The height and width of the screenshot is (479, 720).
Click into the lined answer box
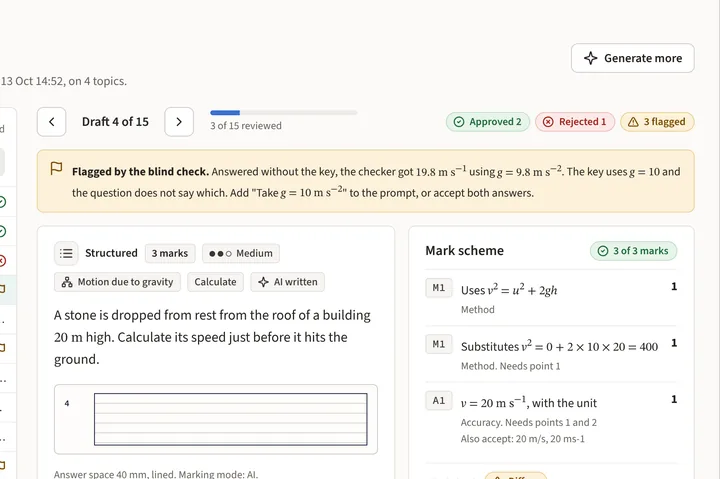point(231,419)
